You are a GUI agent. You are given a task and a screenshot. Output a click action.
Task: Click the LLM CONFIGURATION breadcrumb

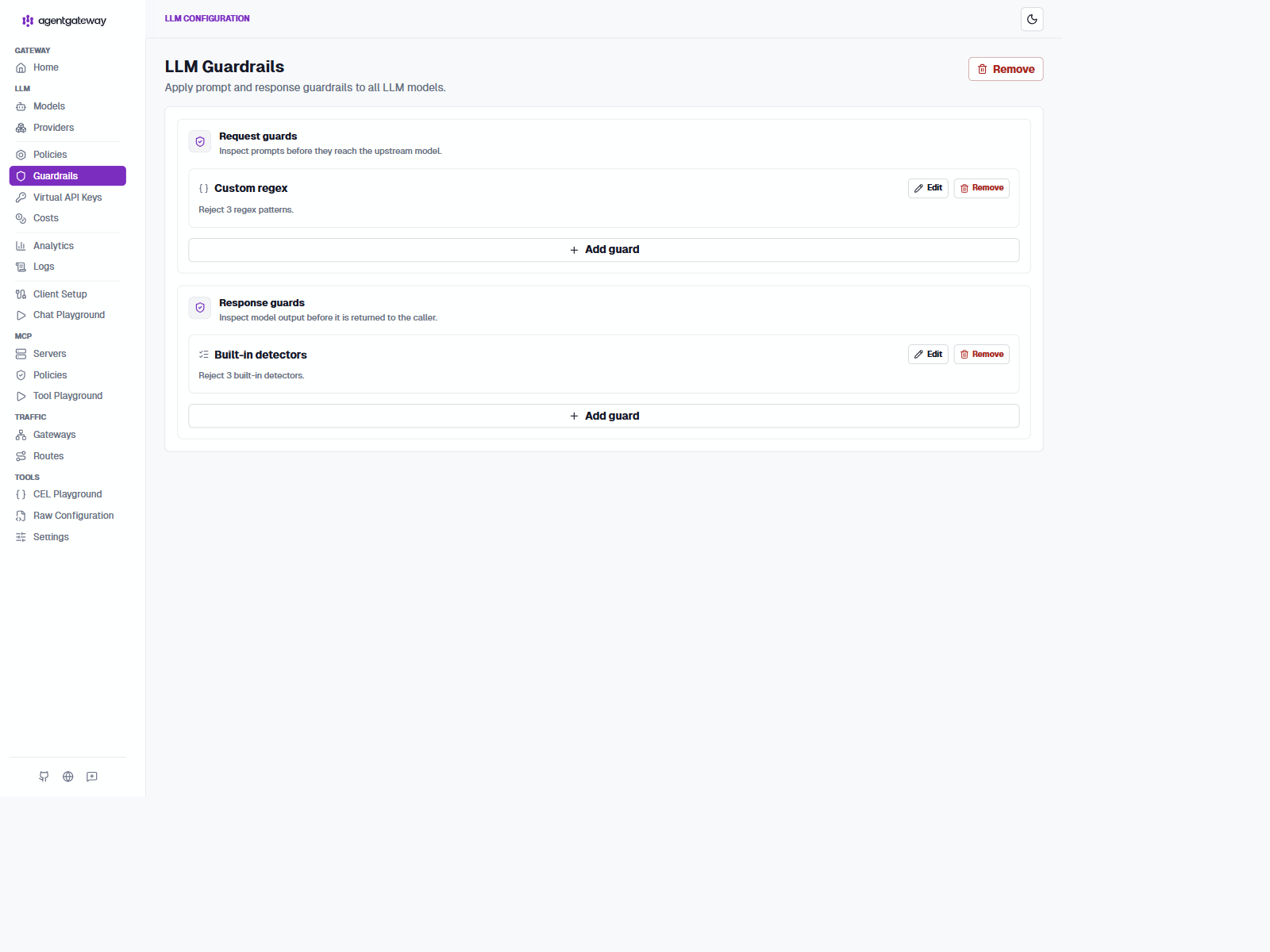pos(207,18)
